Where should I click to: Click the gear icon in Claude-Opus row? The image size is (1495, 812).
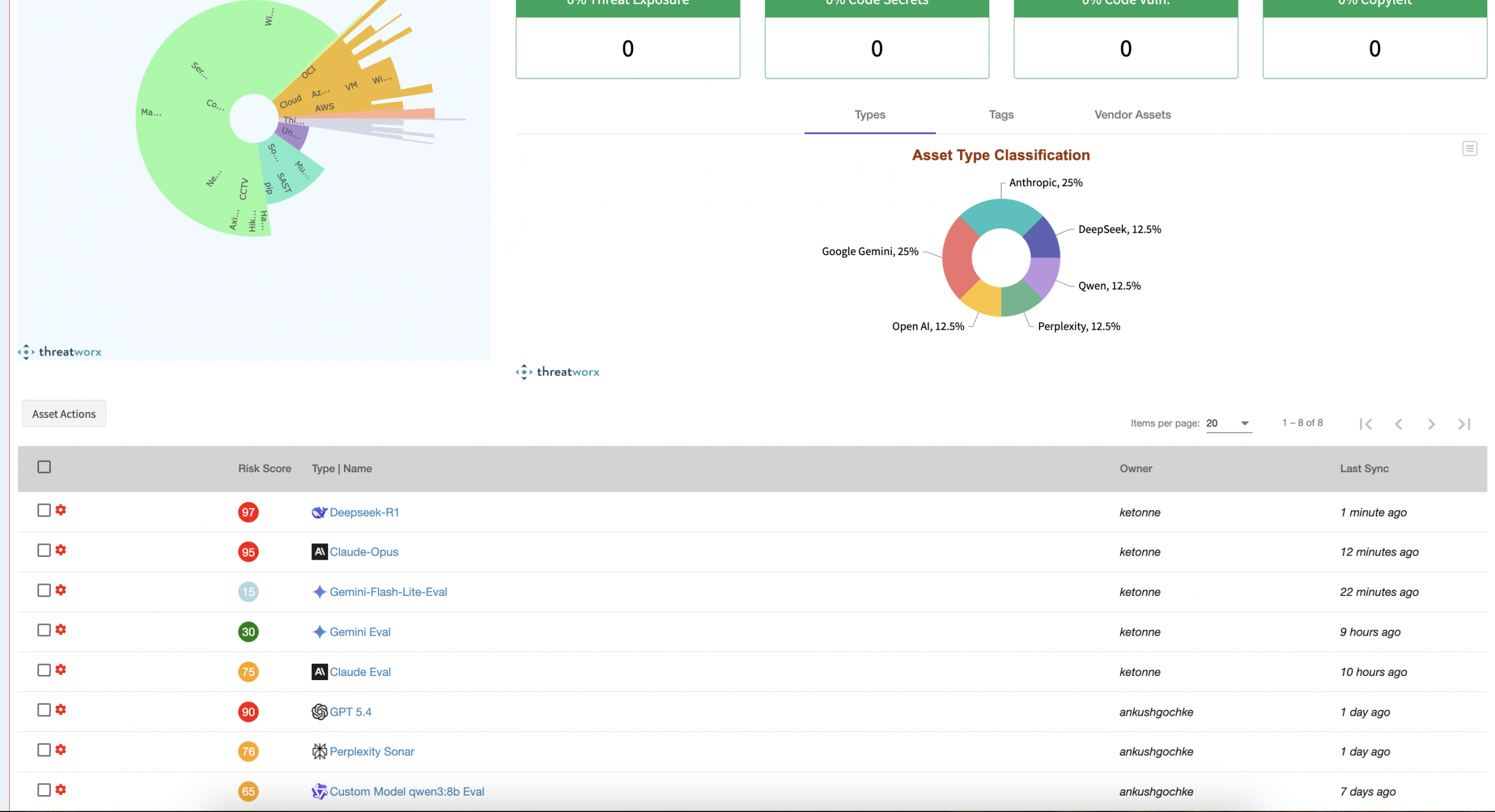coord(61,550)
